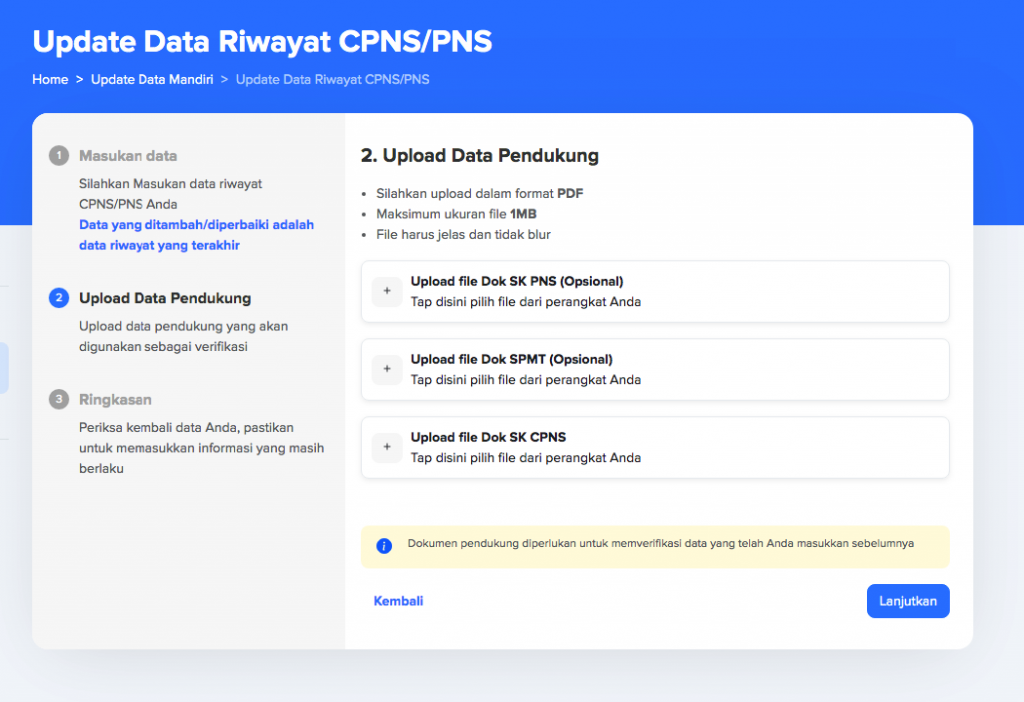Open file picker for Dok SK CPNS

coord(655,447)
